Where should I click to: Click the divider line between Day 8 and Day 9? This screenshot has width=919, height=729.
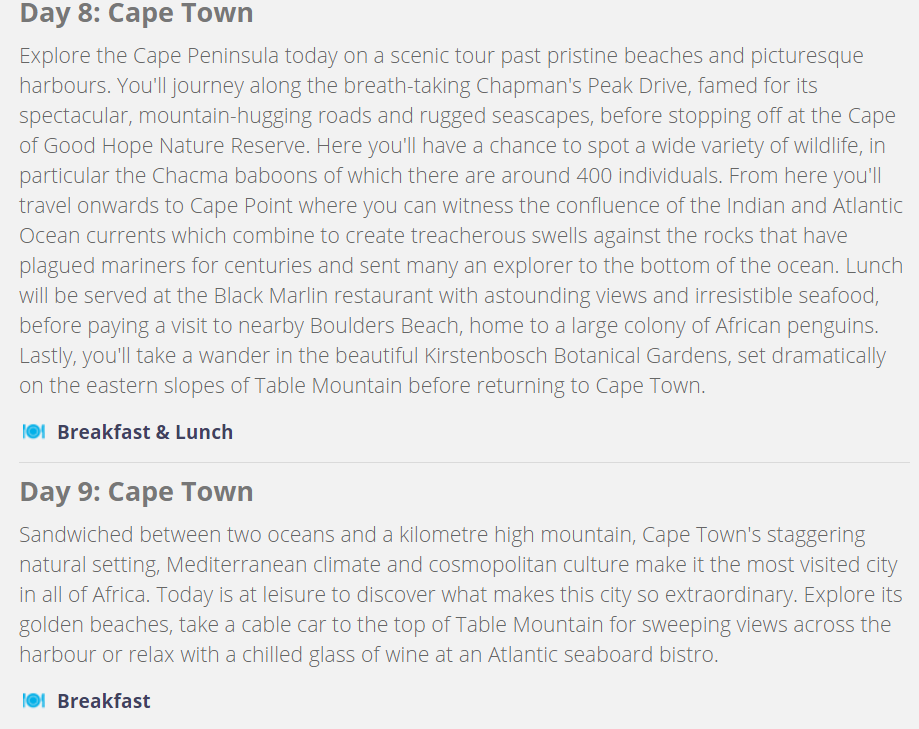click(x=464, y=462)
